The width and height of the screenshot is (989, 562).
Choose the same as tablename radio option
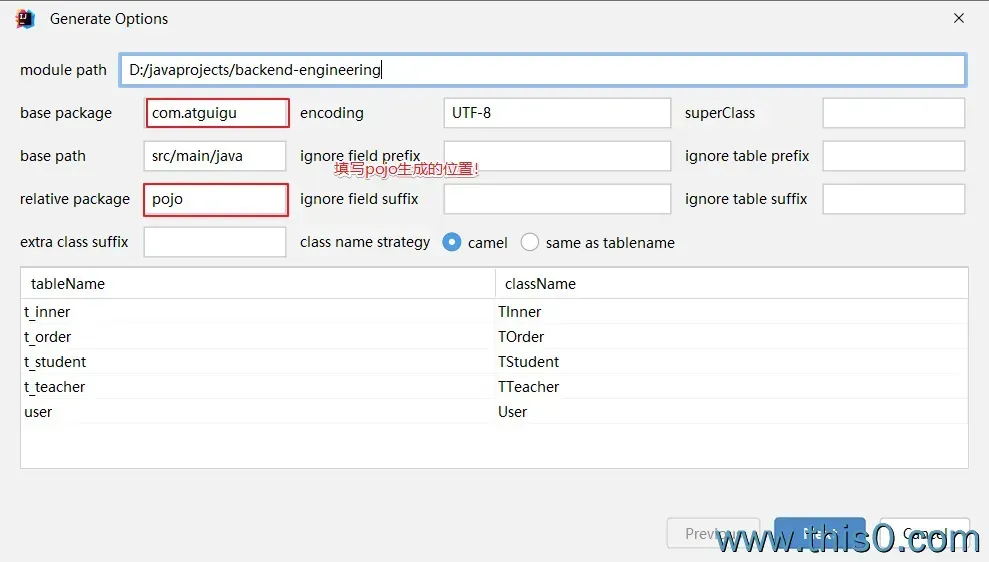tap(530, 242)
